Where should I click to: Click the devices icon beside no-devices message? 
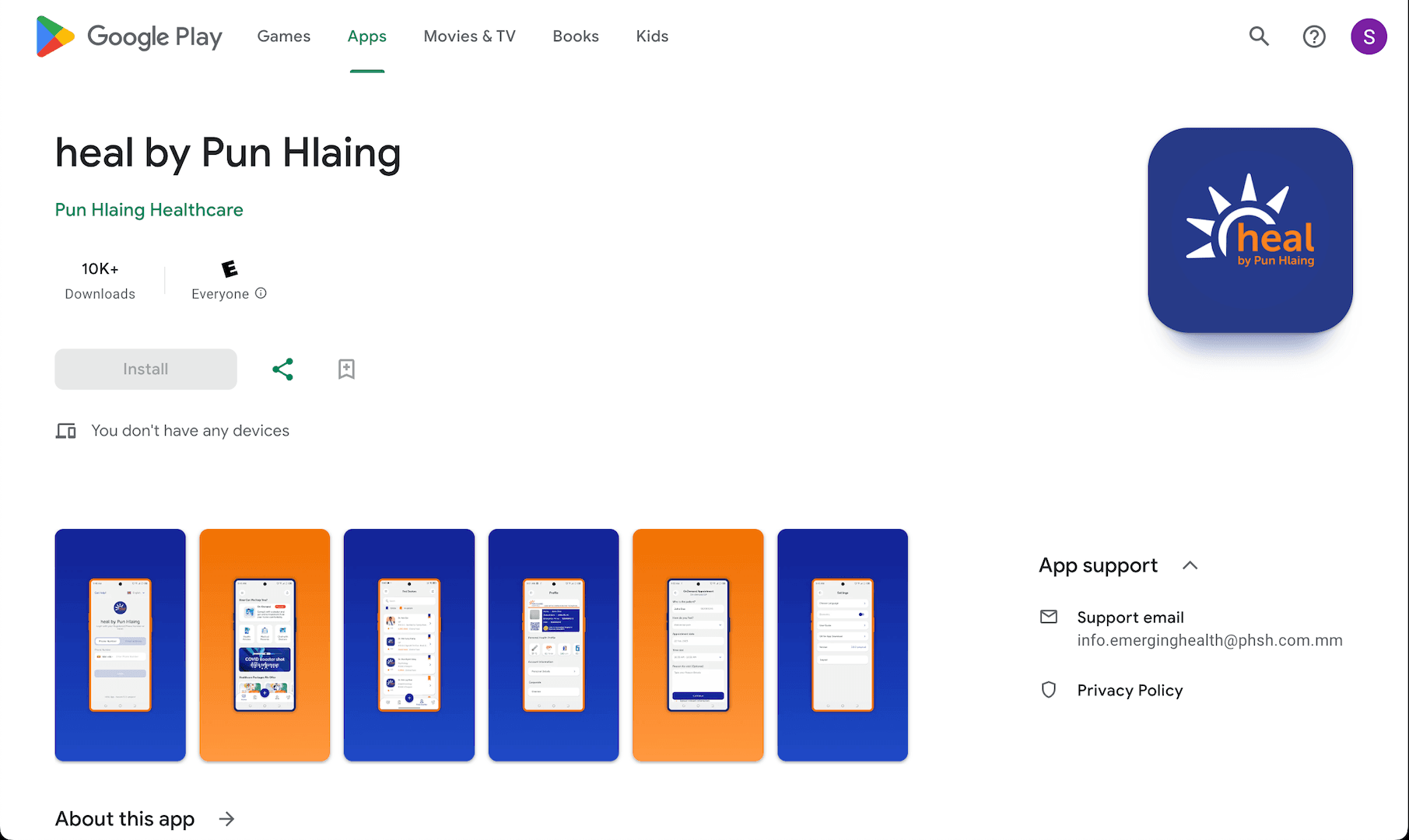click(66, 431)
